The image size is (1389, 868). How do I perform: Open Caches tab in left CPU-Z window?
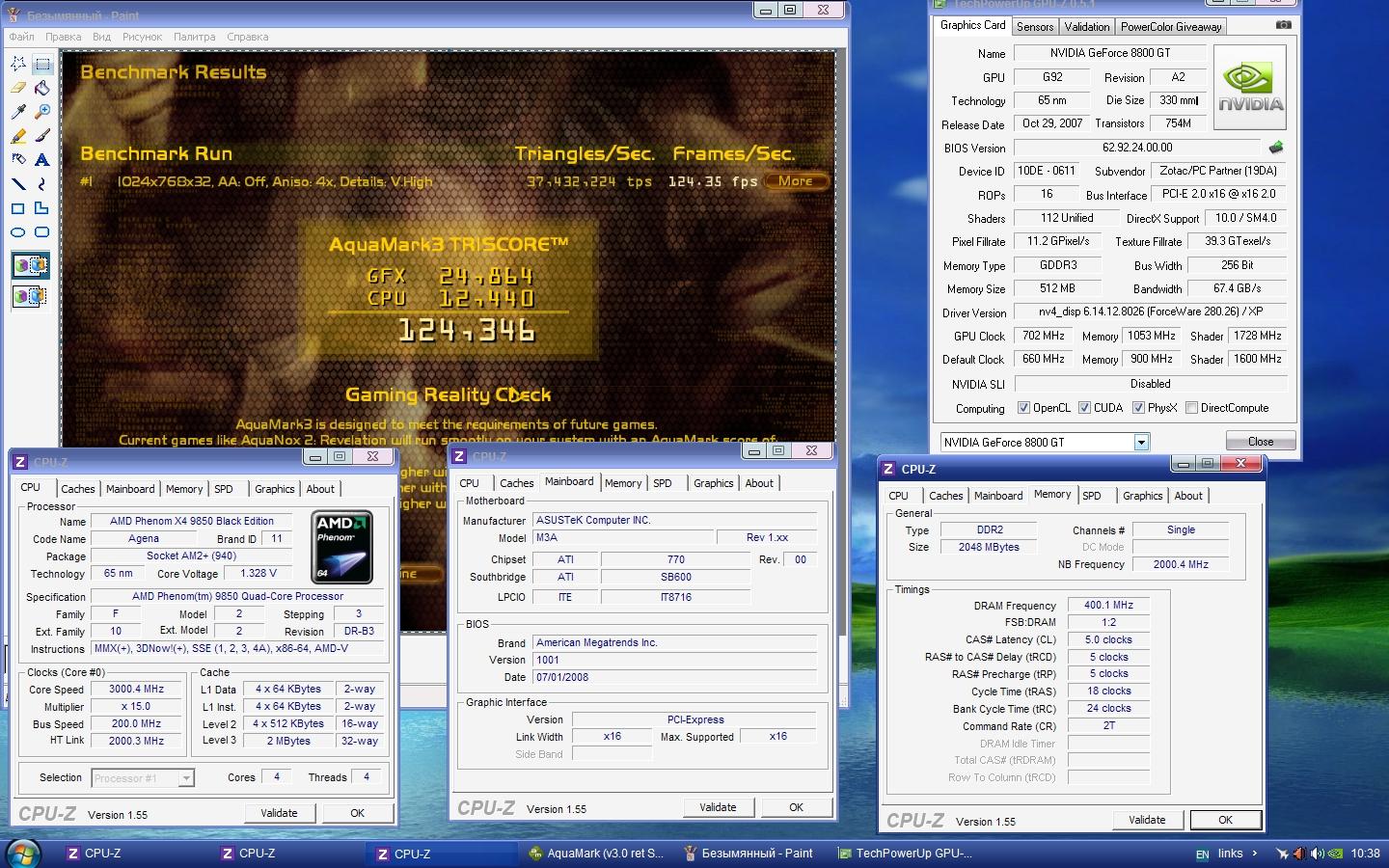click(78, 489)
